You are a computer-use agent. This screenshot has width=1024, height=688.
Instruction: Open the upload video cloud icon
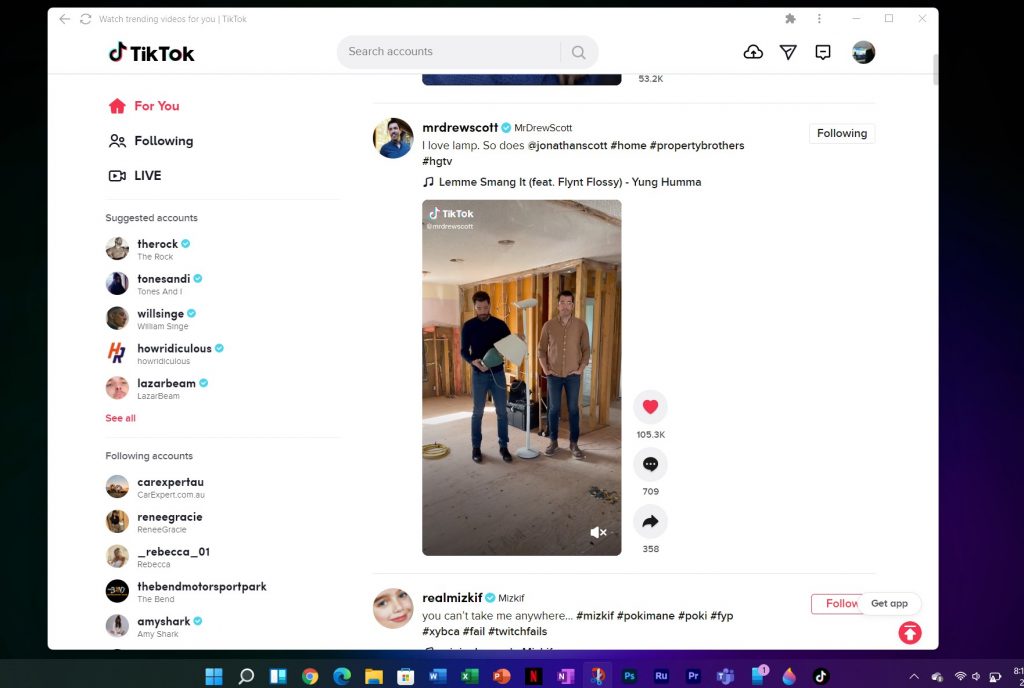pos(753,52)
